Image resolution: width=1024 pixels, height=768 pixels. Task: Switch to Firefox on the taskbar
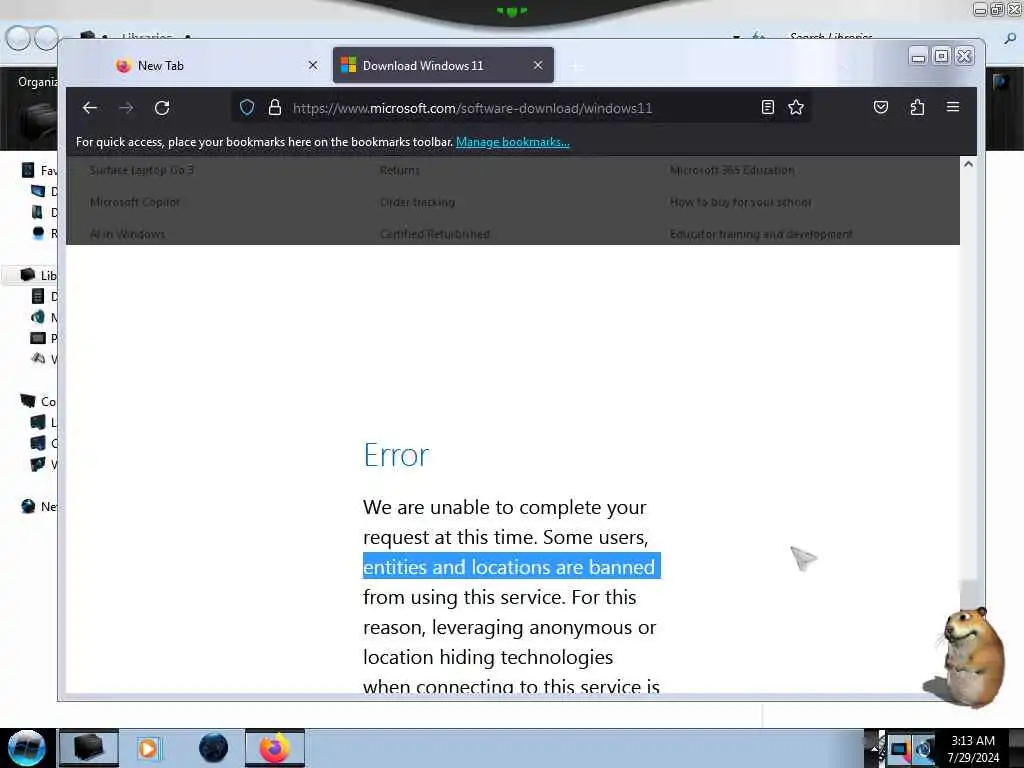[275, 748]
